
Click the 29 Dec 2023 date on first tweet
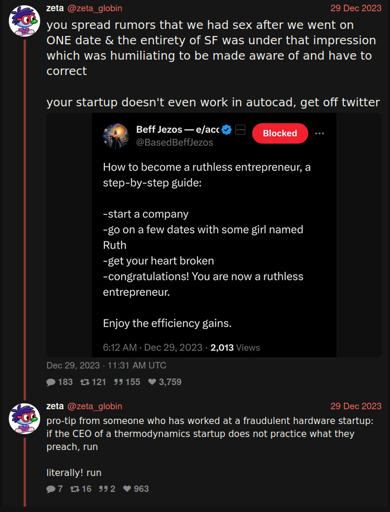pos(356,8)
